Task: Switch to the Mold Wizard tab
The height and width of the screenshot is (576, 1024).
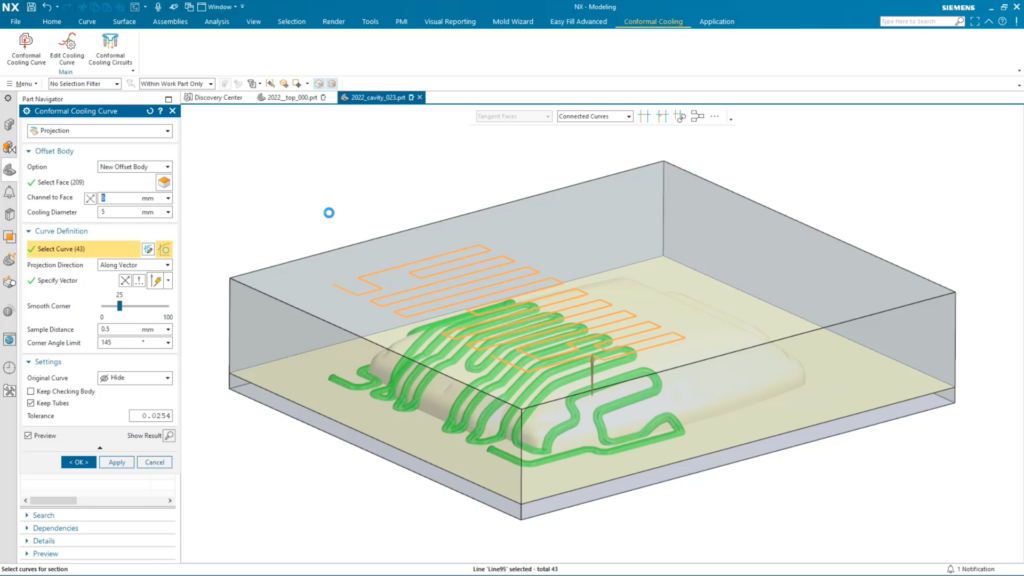Action: [x=513, y=22]
